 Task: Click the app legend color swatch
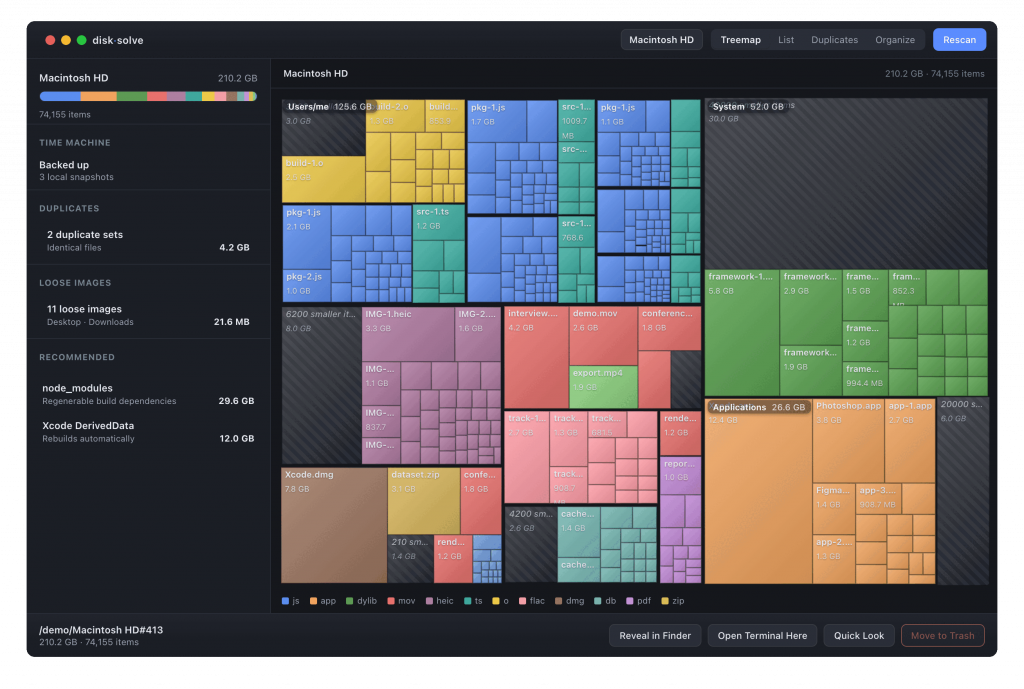tap(313, 601)
